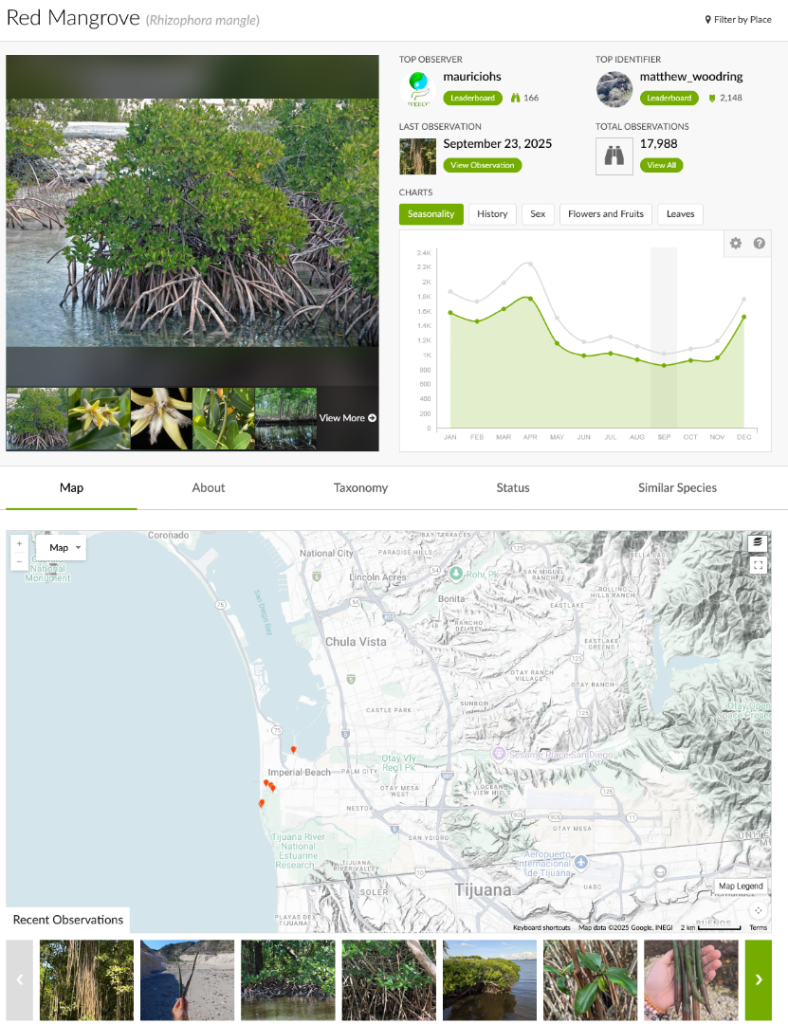Image resolution: width=788 pixels, height=1024 pixels.
Task: Select the Seasonality chart toggle
Action: click(x=432, y=214)
